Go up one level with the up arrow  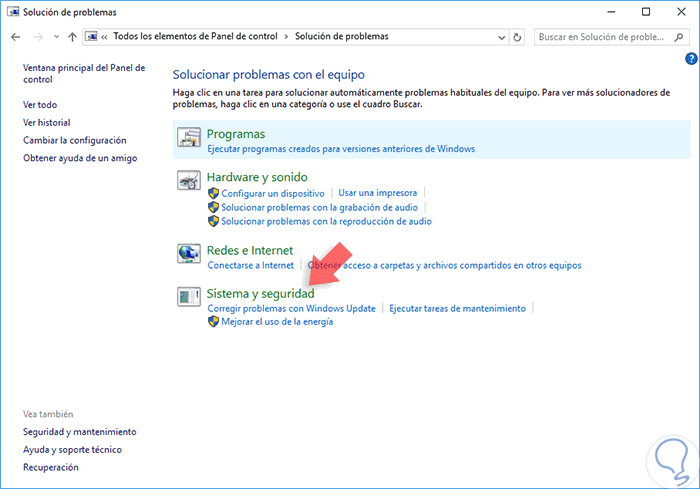pyautogui.click(x=72, y=37)
